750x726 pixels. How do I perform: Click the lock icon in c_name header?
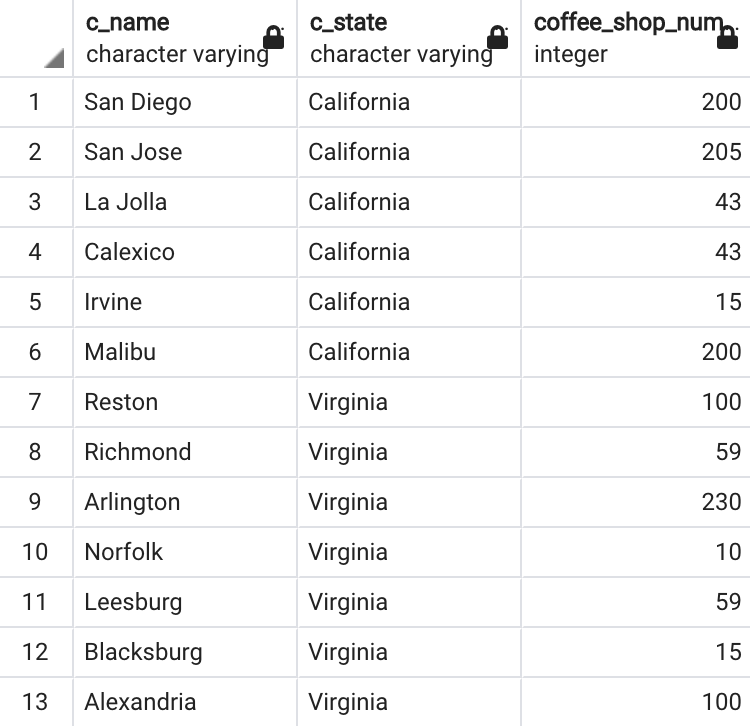(274, 37)
